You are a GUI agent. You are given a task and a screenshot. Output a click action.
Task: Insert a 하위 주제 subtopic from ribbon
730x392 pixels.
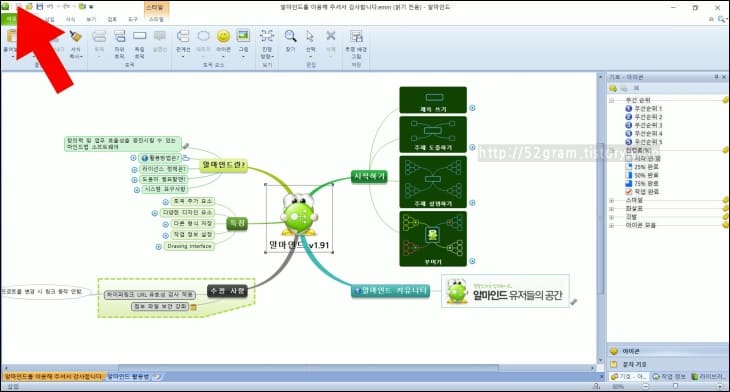click(120, 45)
